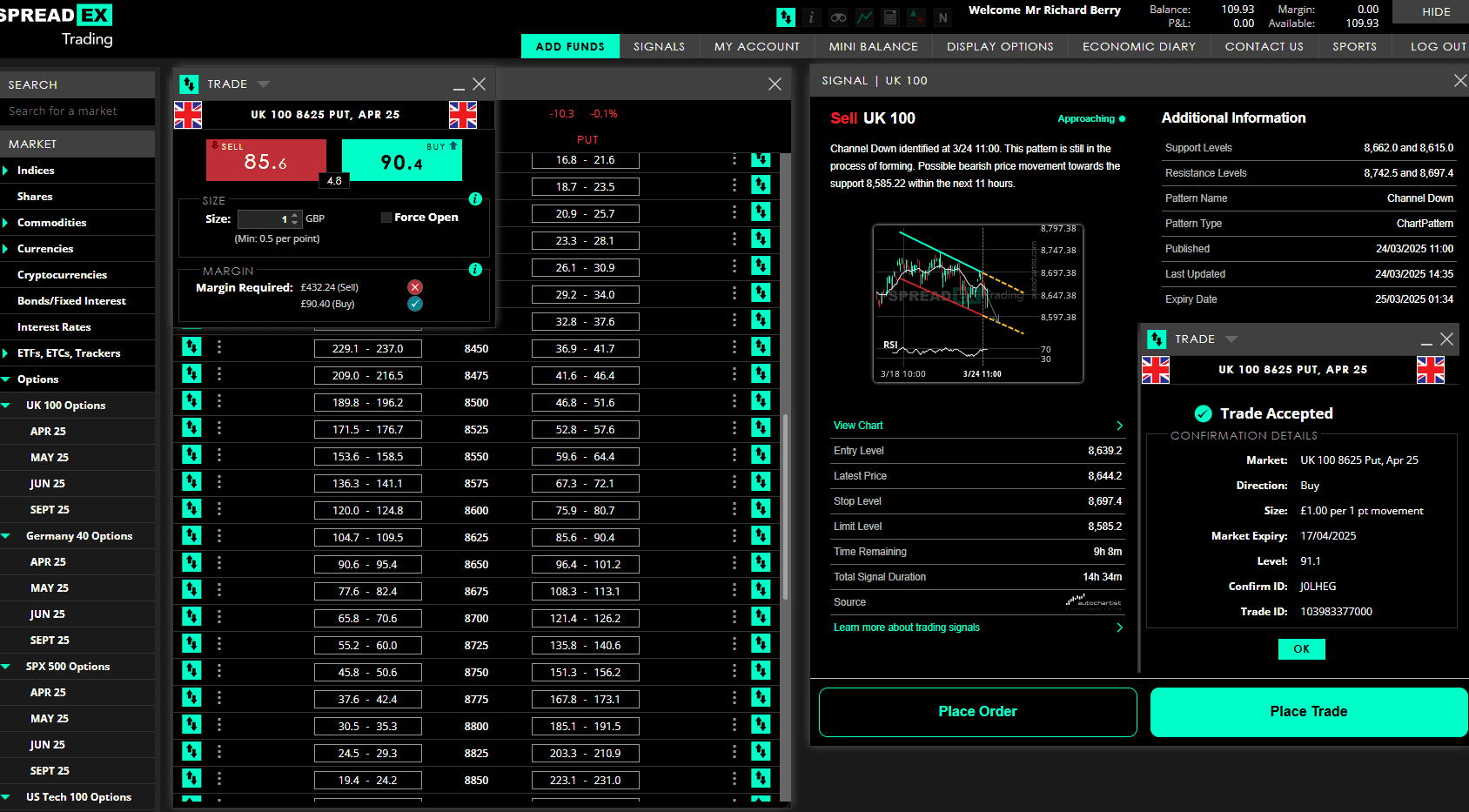Follow the 'Learn more about trading signals' link
The image size is (1469, 812).
point(906,627)
